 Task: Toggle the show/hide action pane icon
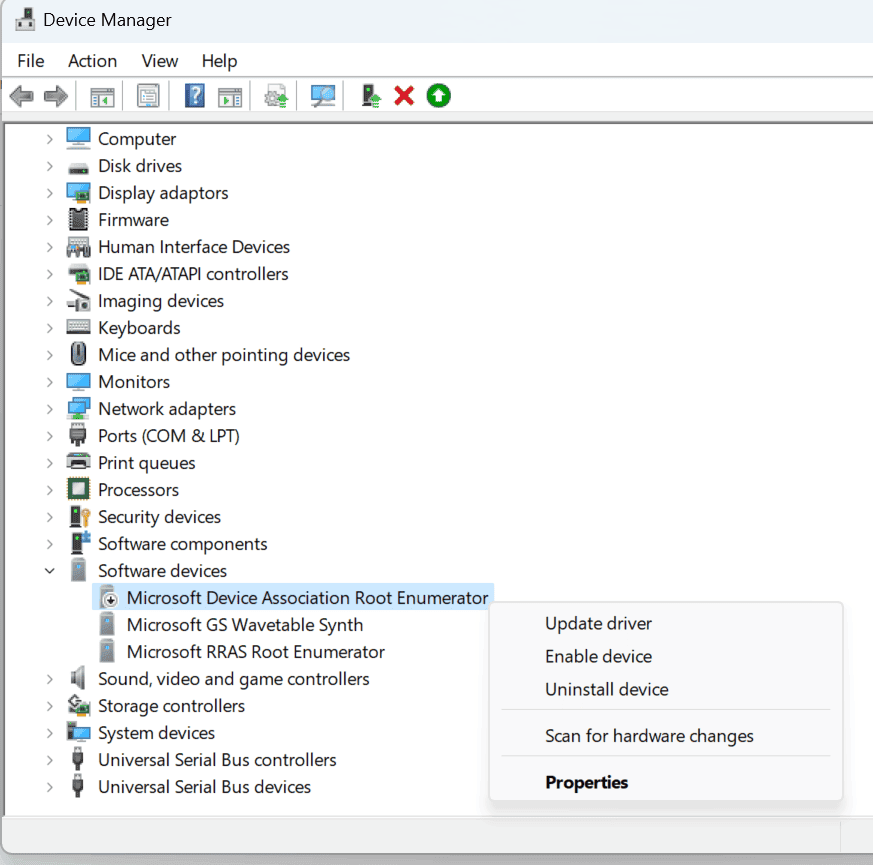[x=230, y=96]
